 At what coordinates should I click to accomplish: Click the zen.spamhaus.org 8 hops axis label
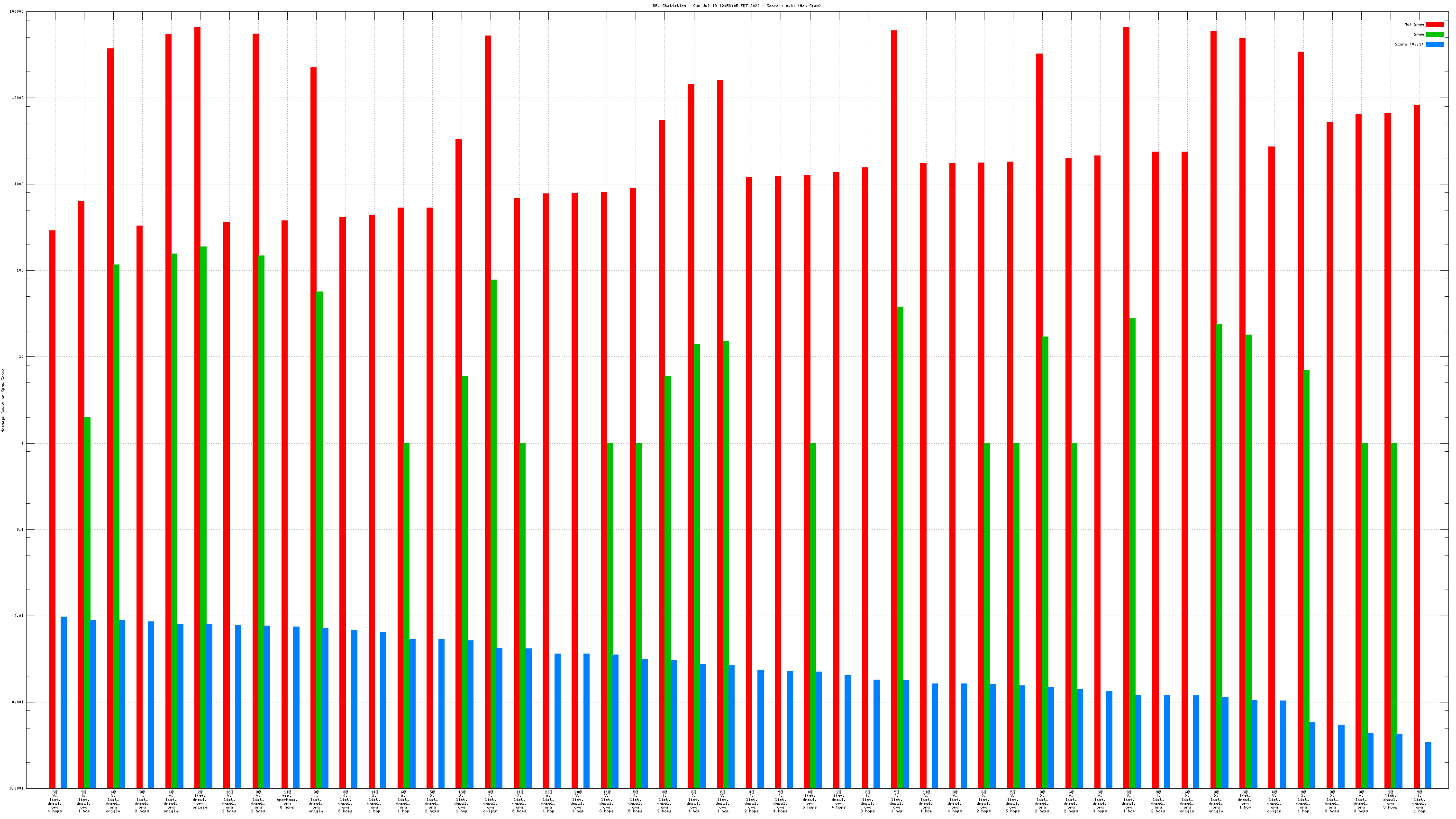coord(287,800)
